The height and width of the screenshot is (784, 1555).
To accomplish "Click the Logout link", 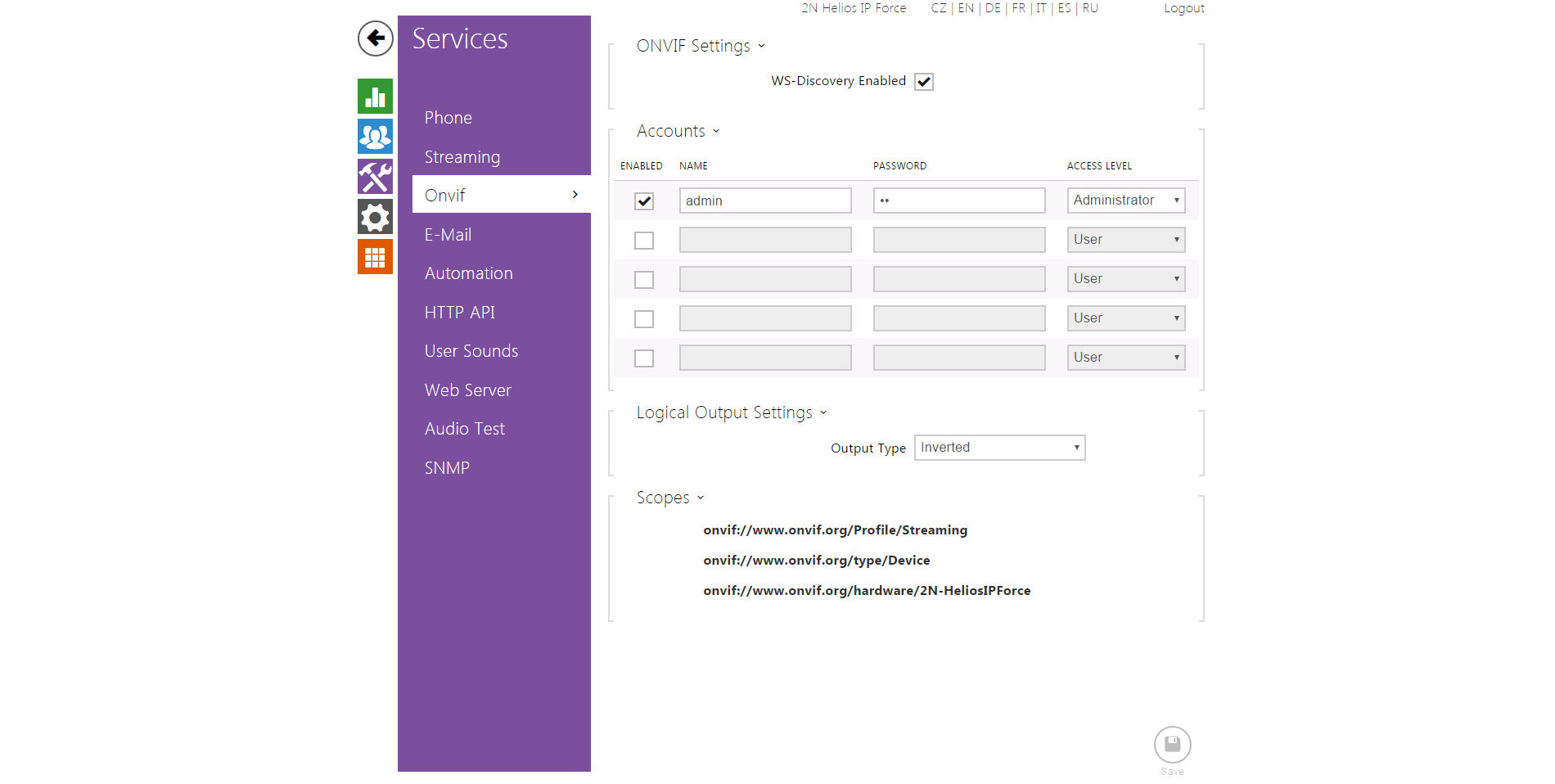I will point(1183,8).
